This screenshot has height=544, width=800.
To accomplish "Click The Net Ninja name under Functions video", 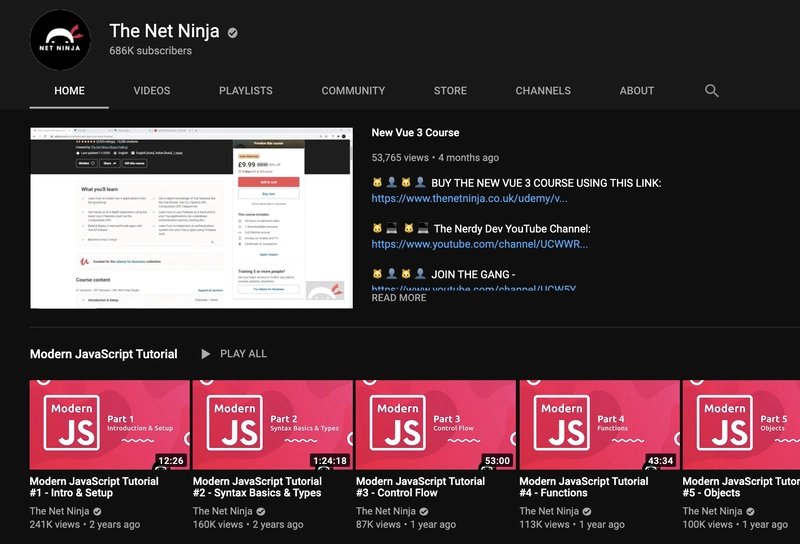I will click(x=549, y=511).
